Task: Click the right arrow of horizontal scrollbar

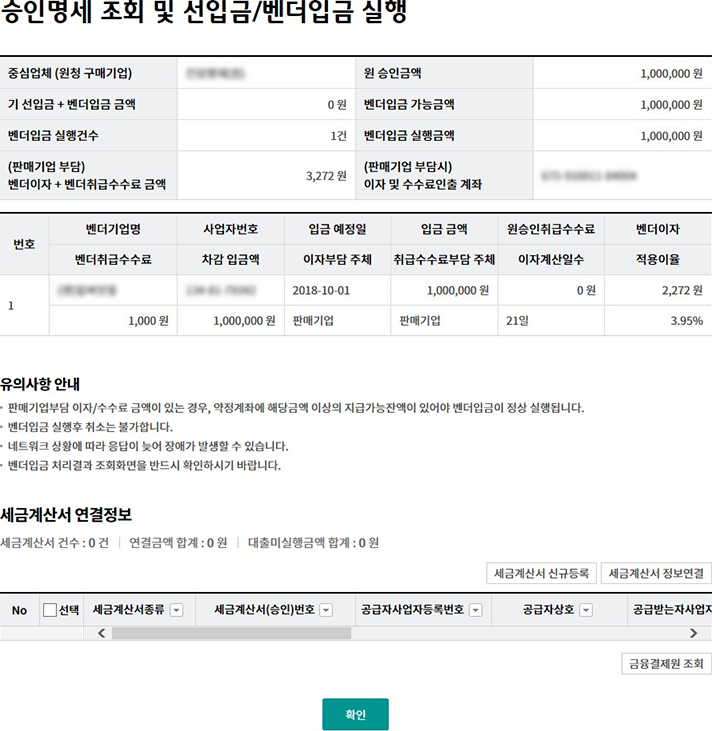Action: point(694,633)
